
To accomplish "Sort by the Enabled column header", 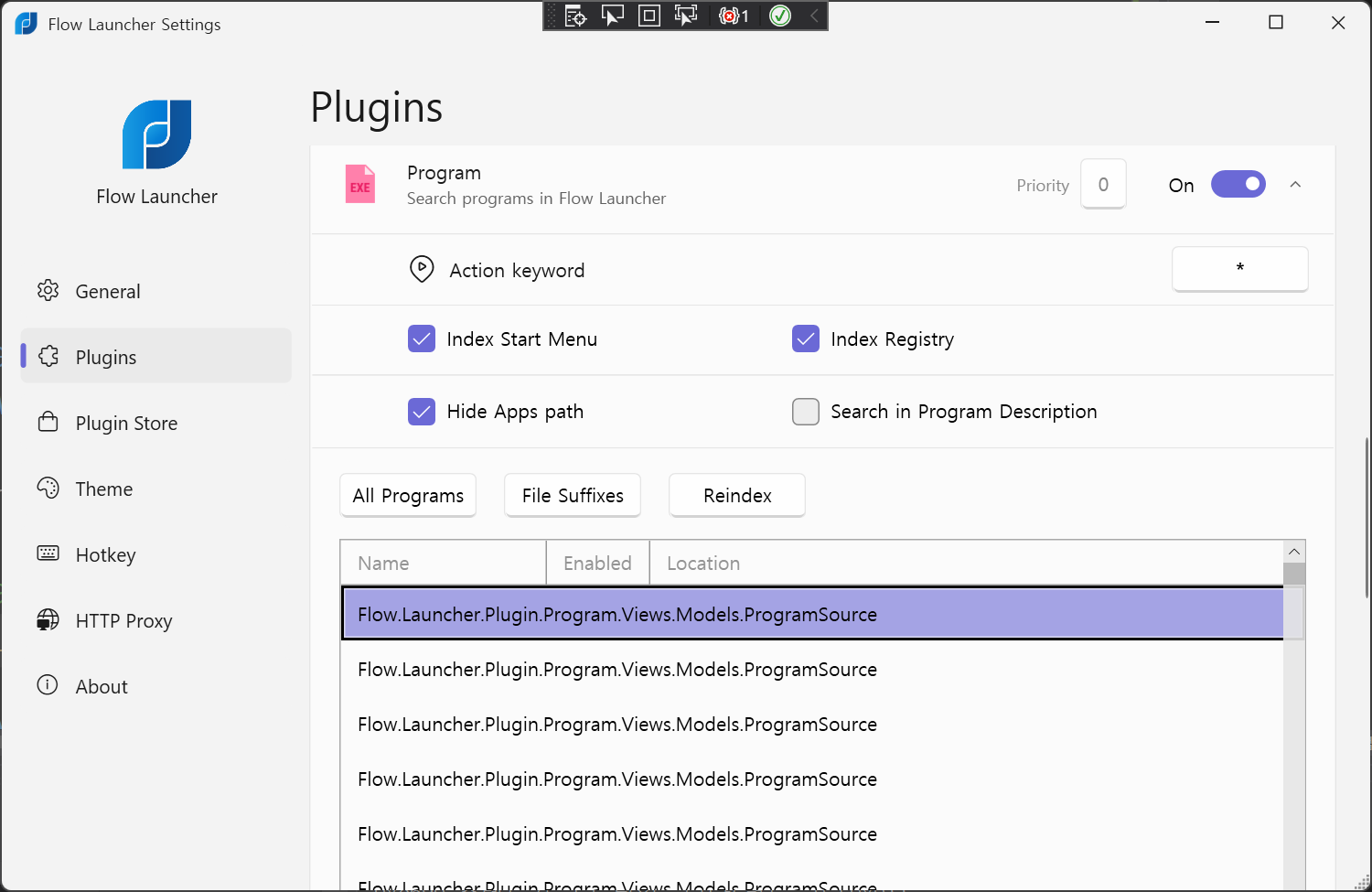I will click(x=598, y=563).
